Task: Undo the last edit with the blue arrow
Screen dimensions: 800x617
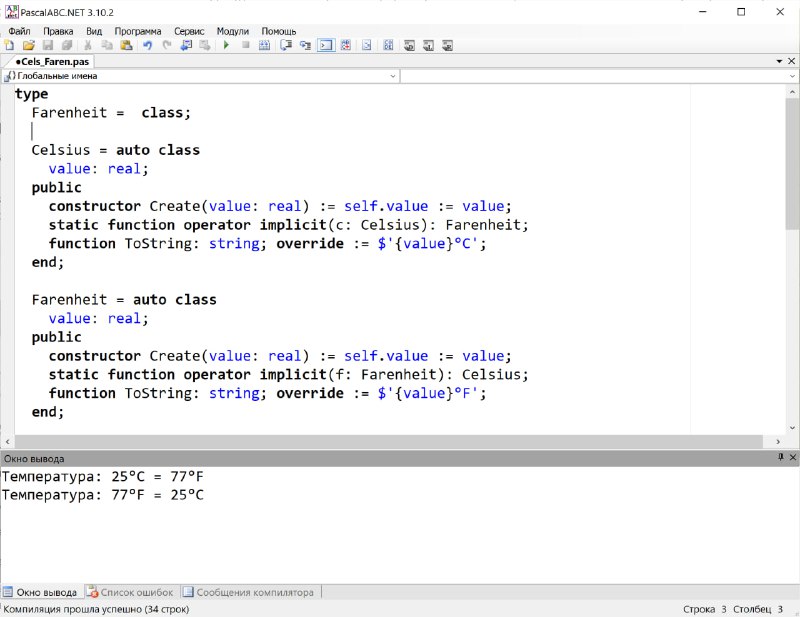Action: click(147, 45)
